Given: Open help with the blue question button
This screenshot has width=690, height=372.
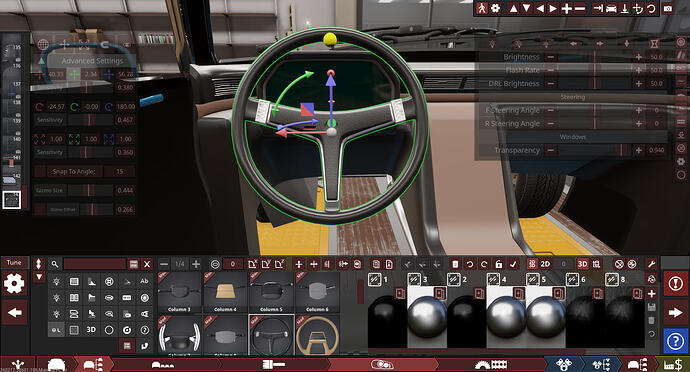Looking at the screenshot, I should click(675, 341).
